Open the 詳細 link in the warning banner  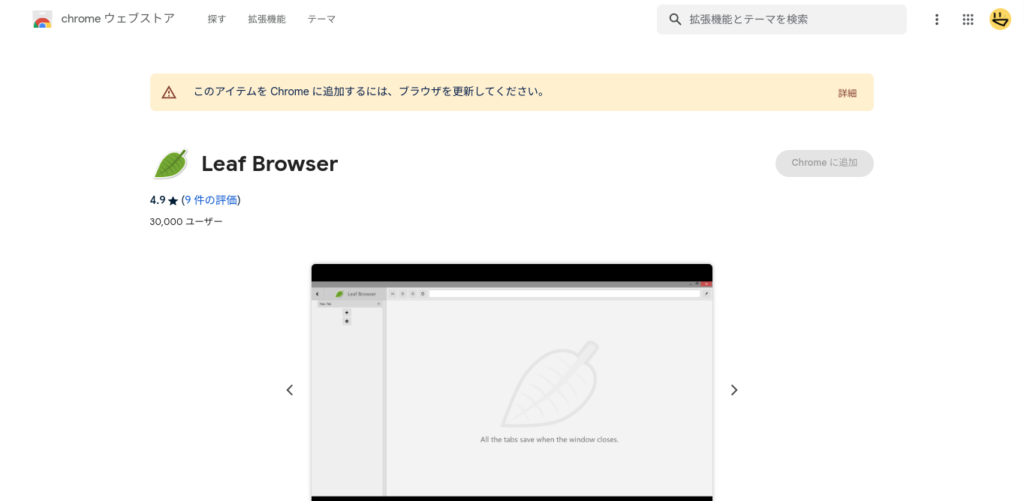click(847, 93)
